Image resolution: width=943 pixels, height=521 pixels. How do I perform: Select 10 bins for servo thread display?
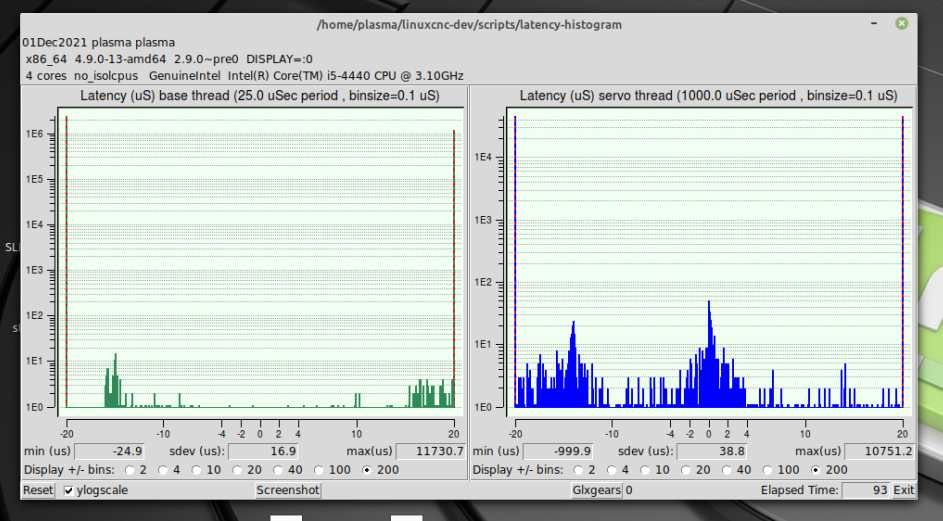[645, 470]
